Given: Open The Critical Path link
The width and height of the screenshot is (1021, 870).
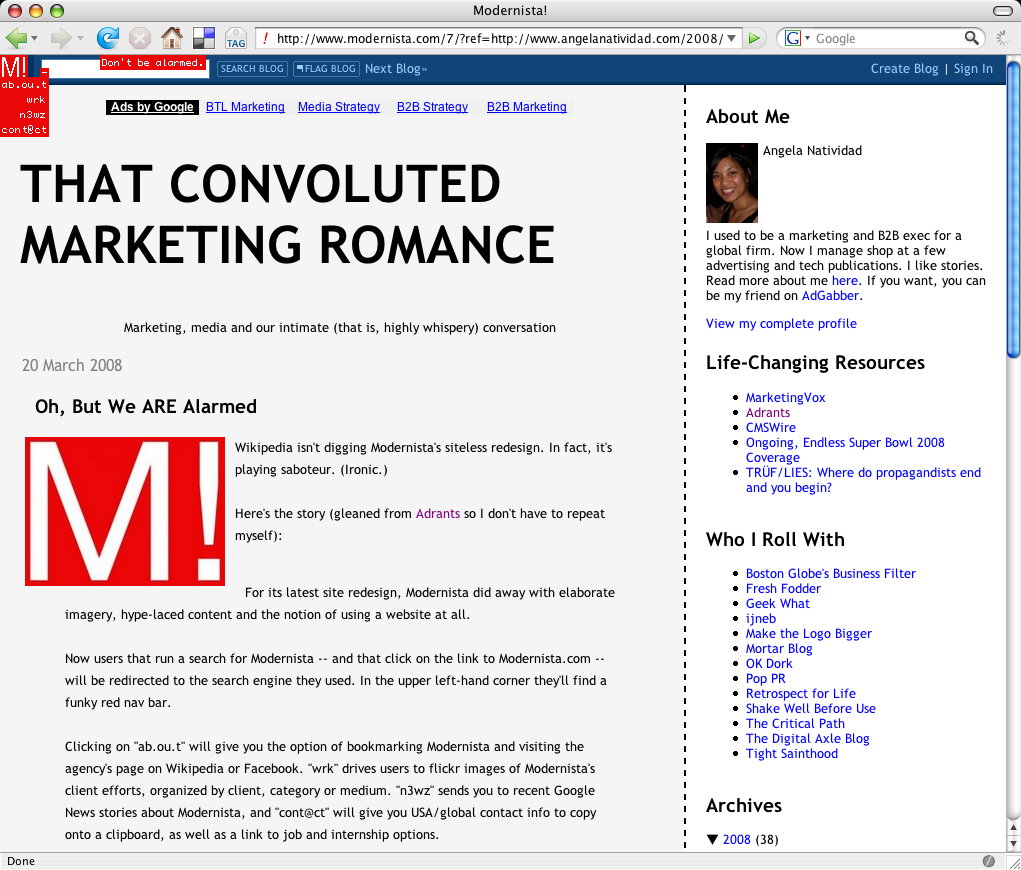Looking at the screenshot, I should click(x=795, y=723).
